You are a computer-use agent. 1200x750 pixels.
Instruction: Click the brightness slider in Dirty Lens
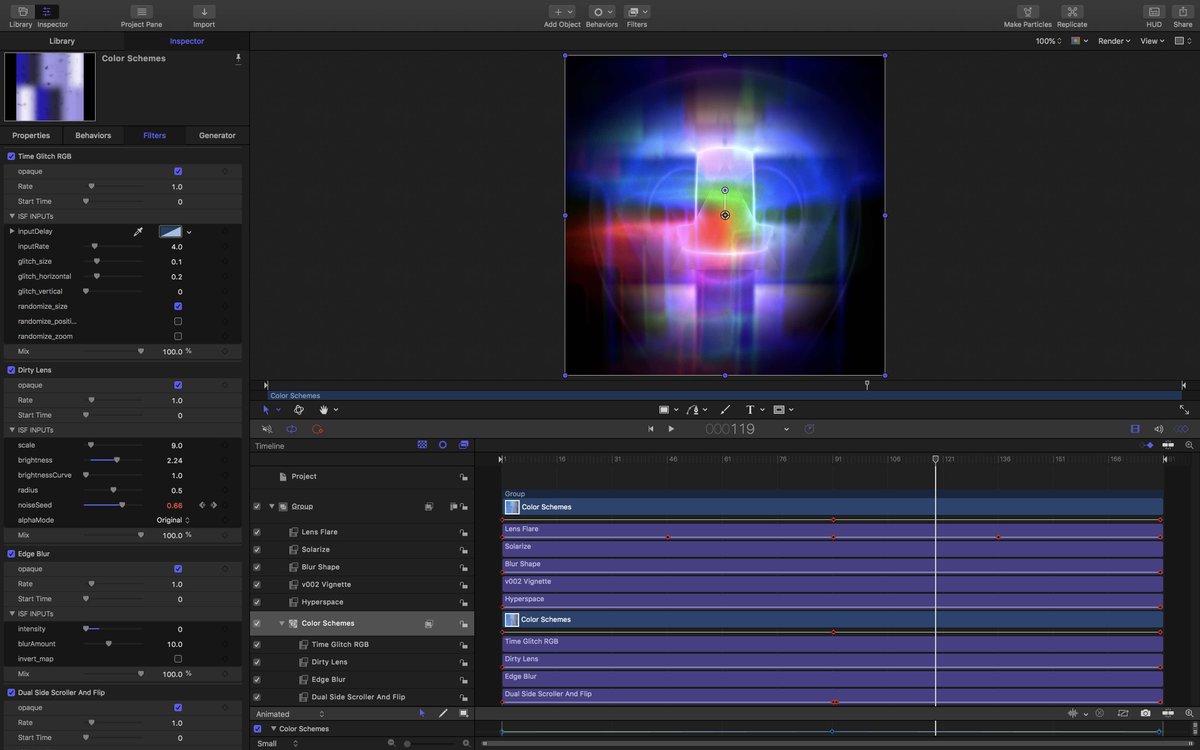pyautogui.click(x=116, y=460)
